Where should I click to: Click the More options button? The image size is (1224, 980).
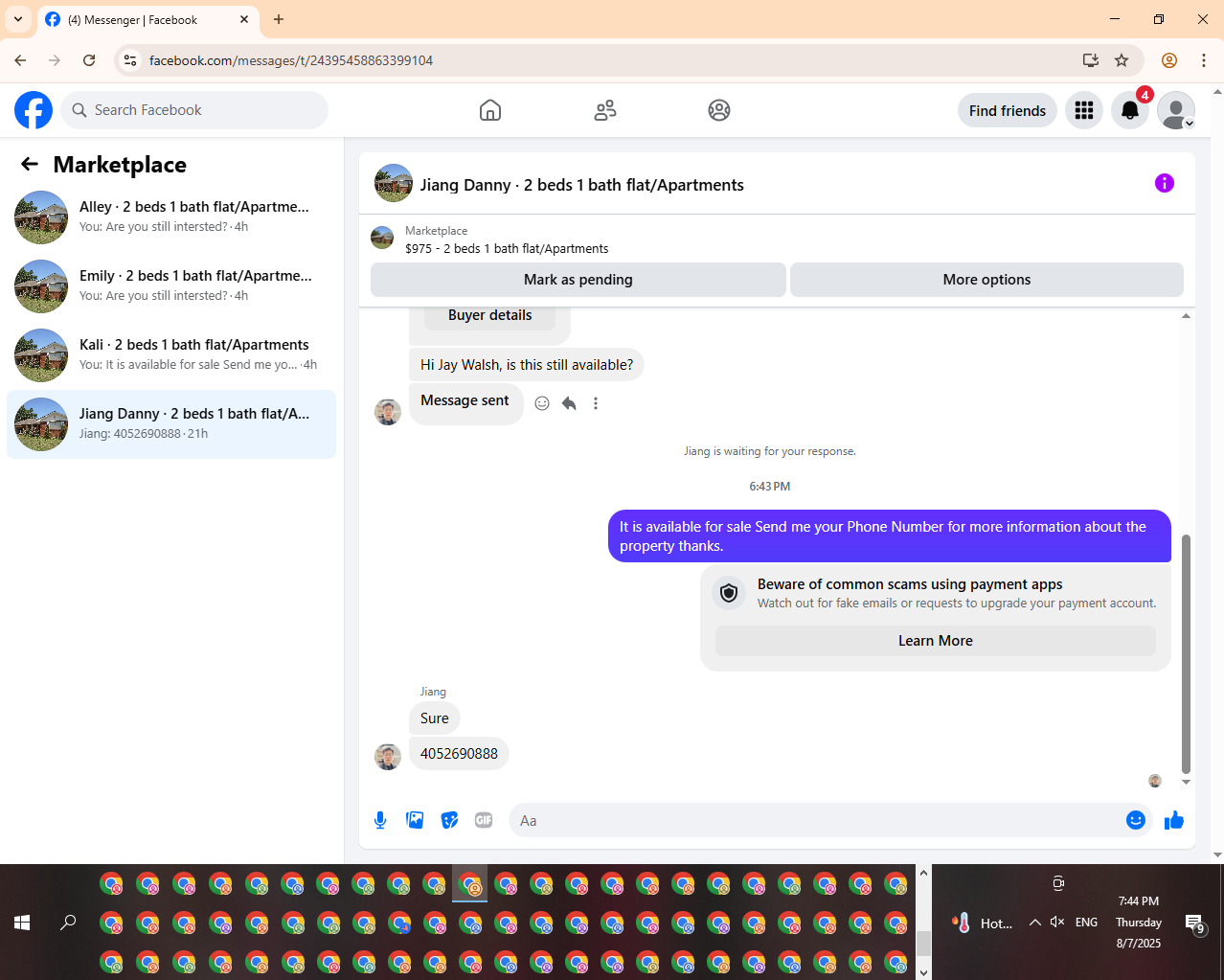coord(986,280)
